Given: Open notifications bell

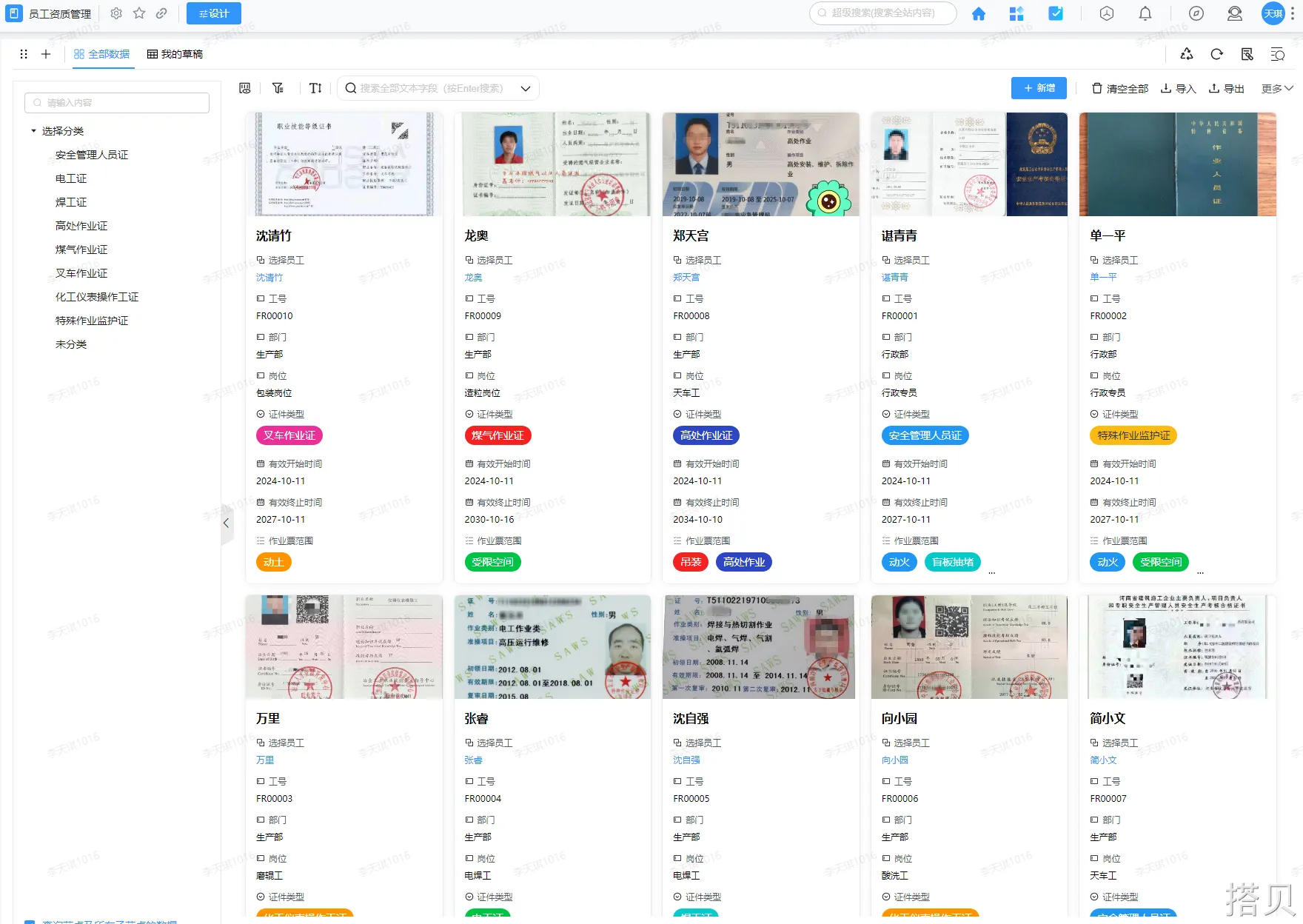Looking at the screenshot, I should (1145, 13).
